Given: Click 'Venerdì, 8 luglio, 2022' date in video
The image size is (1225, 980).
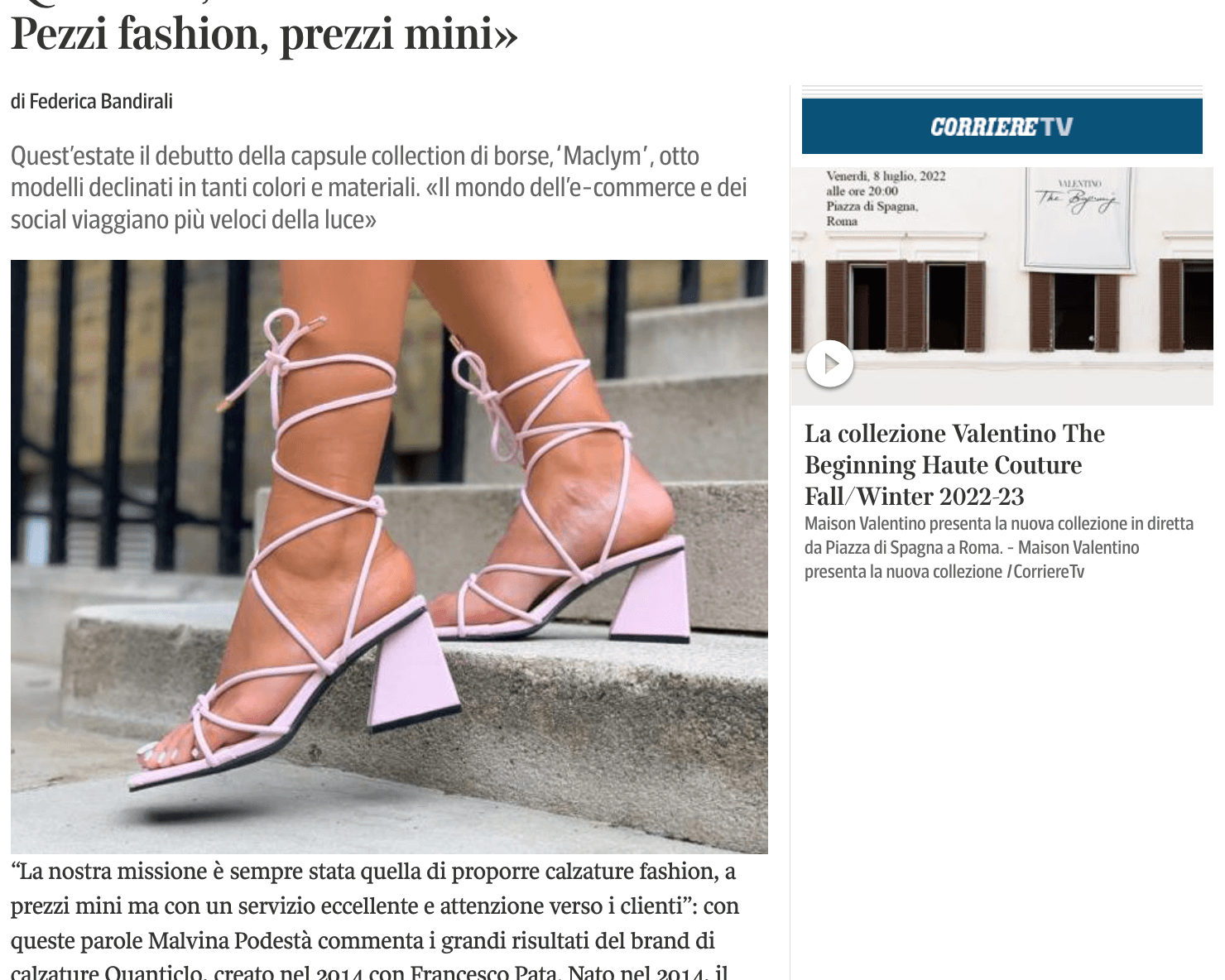Looking at the screenshot, I should (x=886, y=175).
